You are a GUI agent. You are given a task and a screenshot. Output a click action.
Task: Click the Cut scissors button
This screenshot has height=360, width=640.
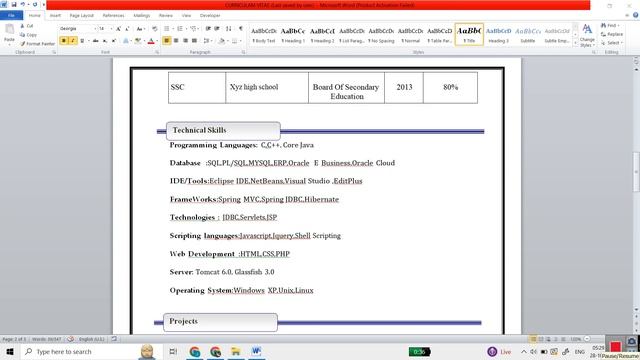(x=27, y=26)
